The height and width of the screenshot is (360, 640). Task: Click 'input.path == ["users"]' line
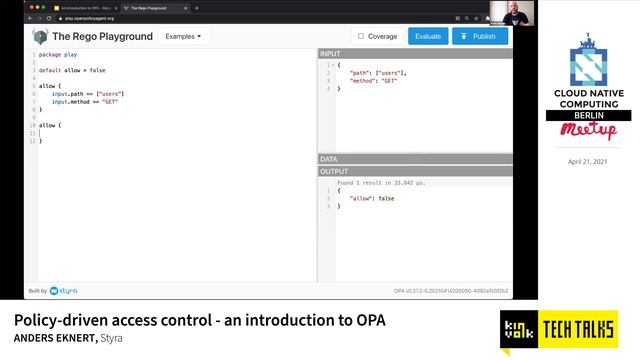[x=88, y=93]
